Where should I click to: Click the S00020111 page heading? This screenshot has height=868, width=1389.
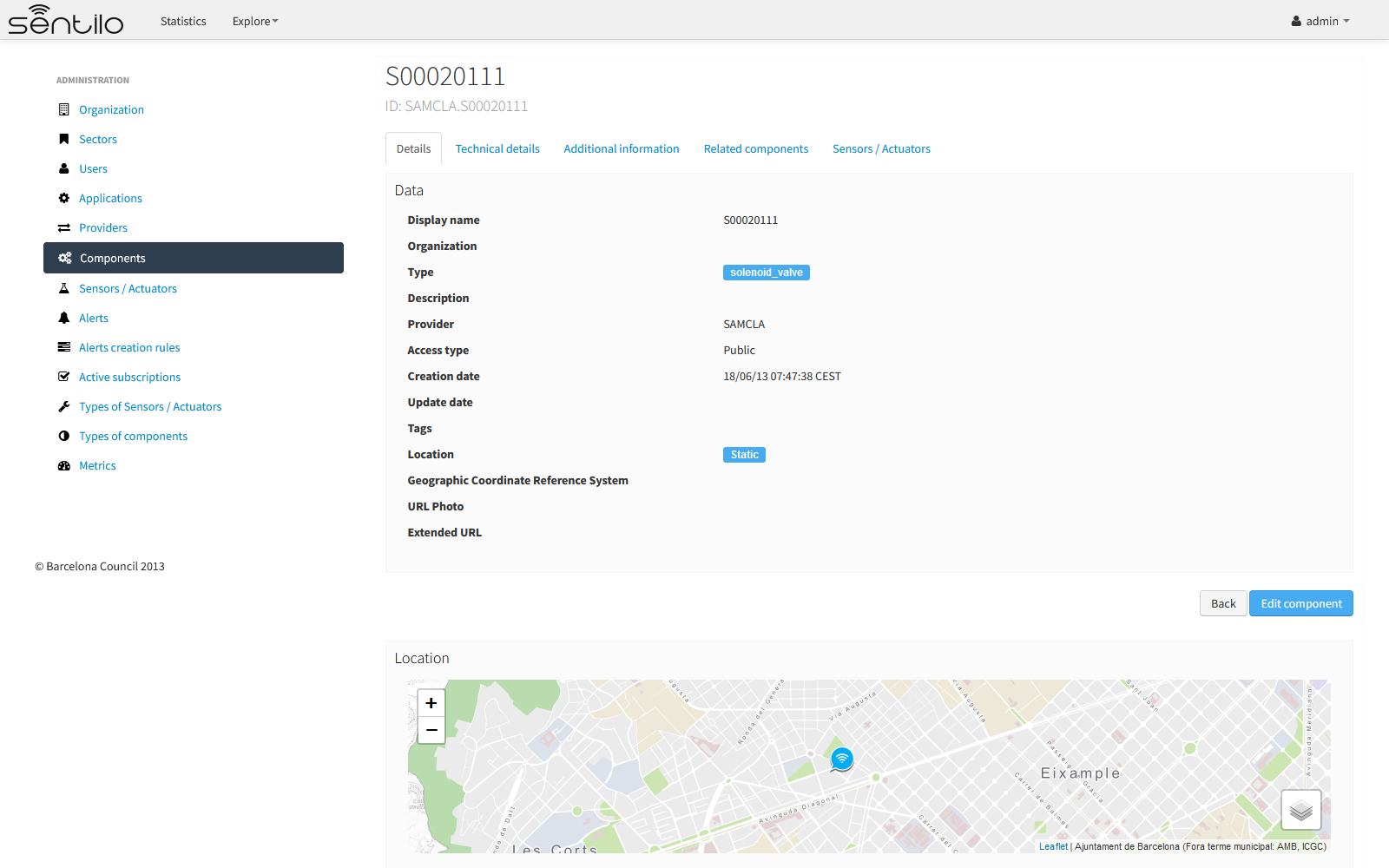(x=445, y=76)
